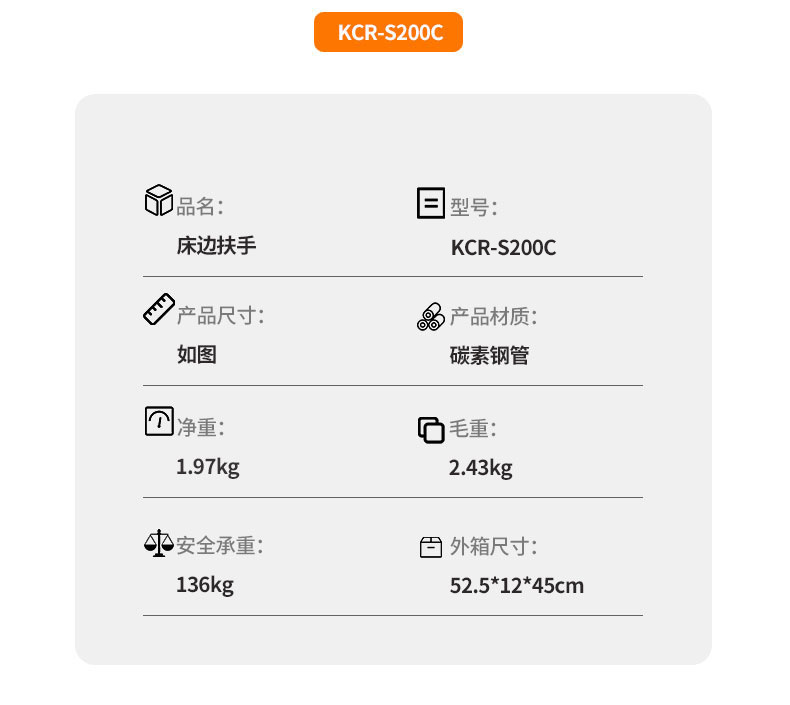The image size is (790, 705).
Task: Click the 2.43kg gross weight value
Action: [x=480, y=467]
